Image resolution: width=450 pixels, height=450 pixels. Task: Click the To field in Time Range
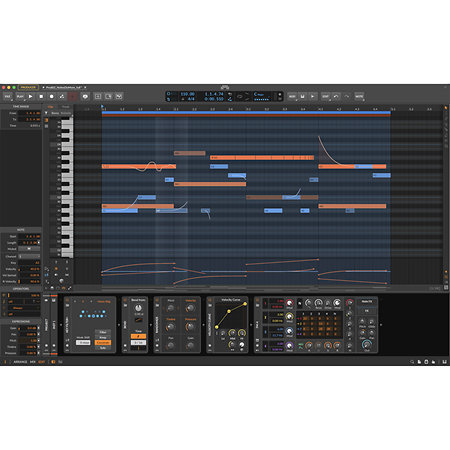(x=29, y=119)
